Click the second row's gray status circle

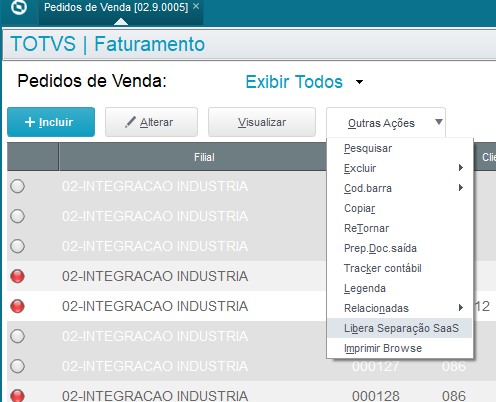point(17,216)
